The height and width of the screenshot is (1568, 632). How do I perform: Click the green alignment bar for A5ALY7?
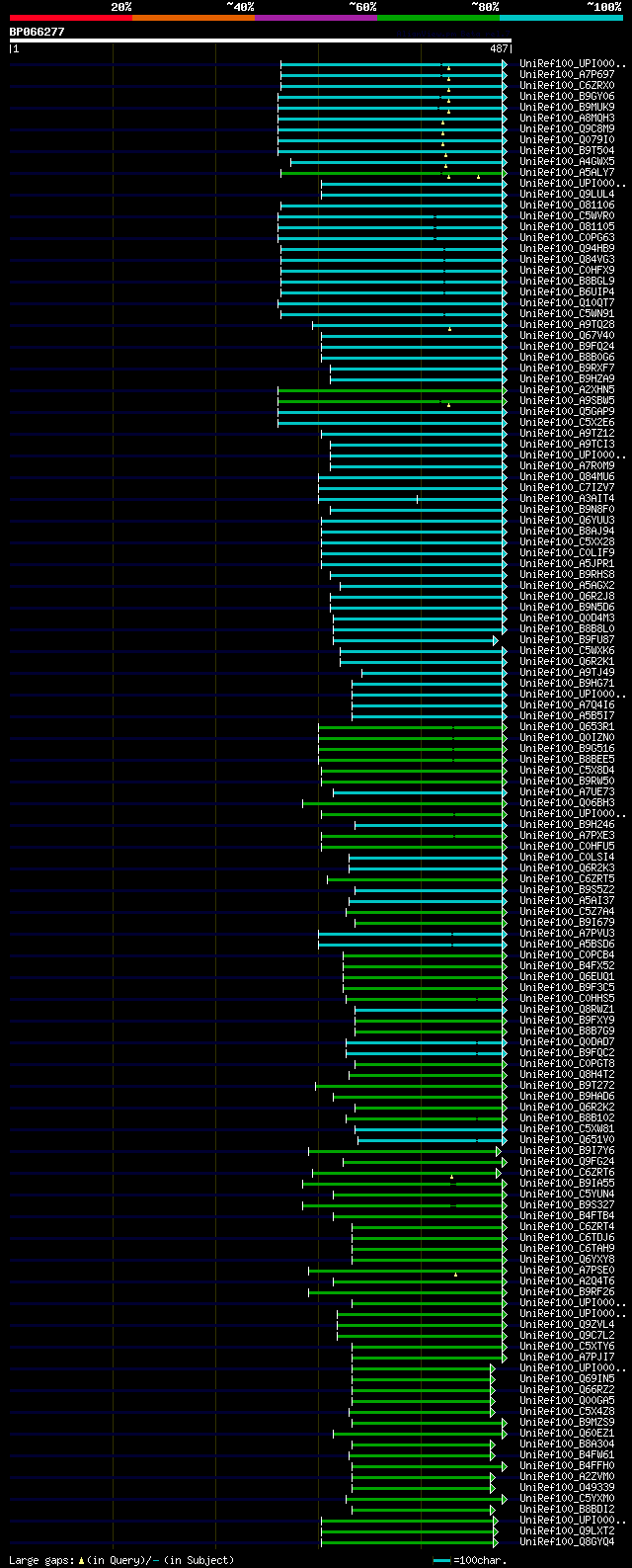click(x=393, y=172)
